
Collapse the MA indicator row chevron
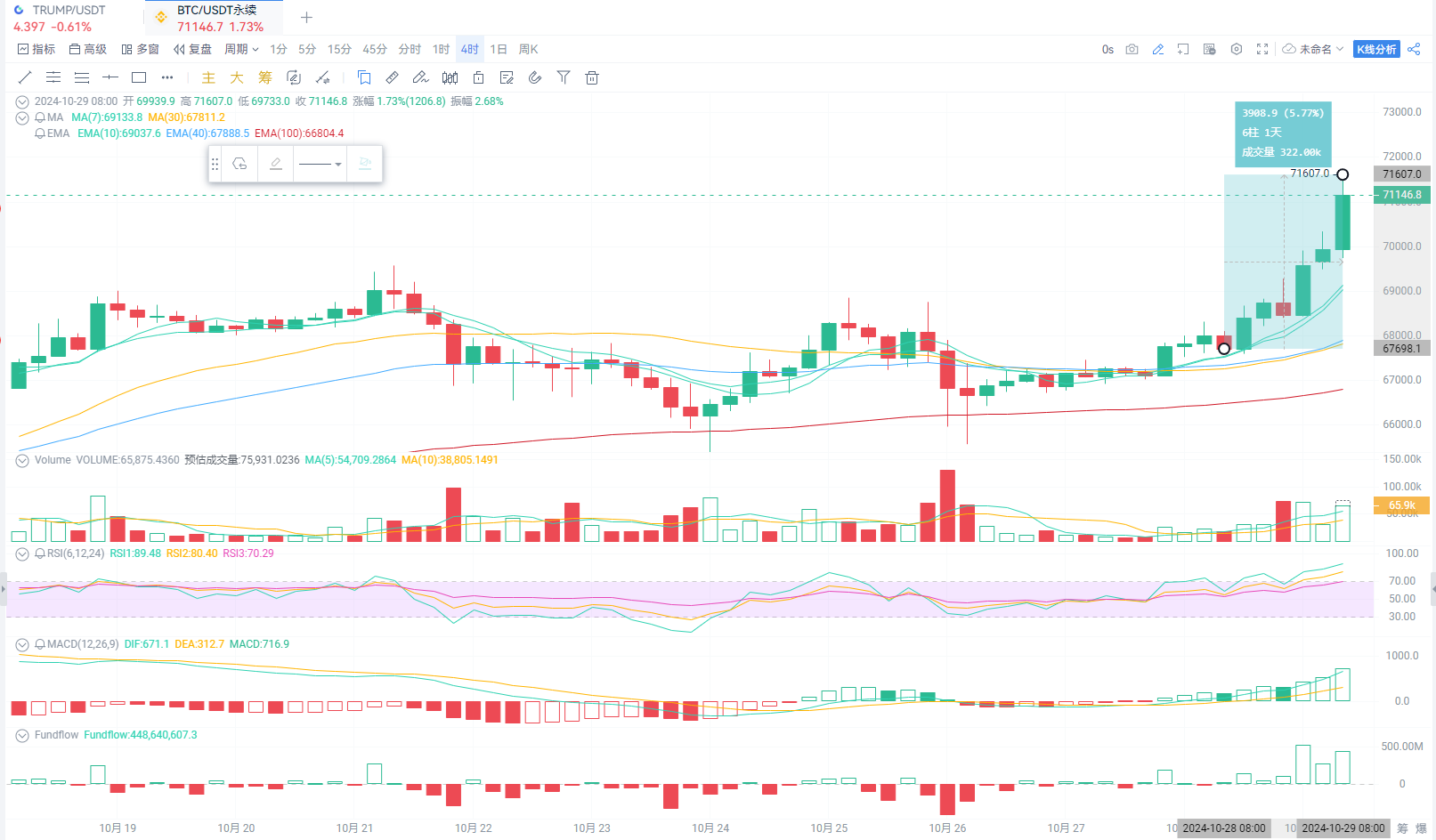coord(22,117)
